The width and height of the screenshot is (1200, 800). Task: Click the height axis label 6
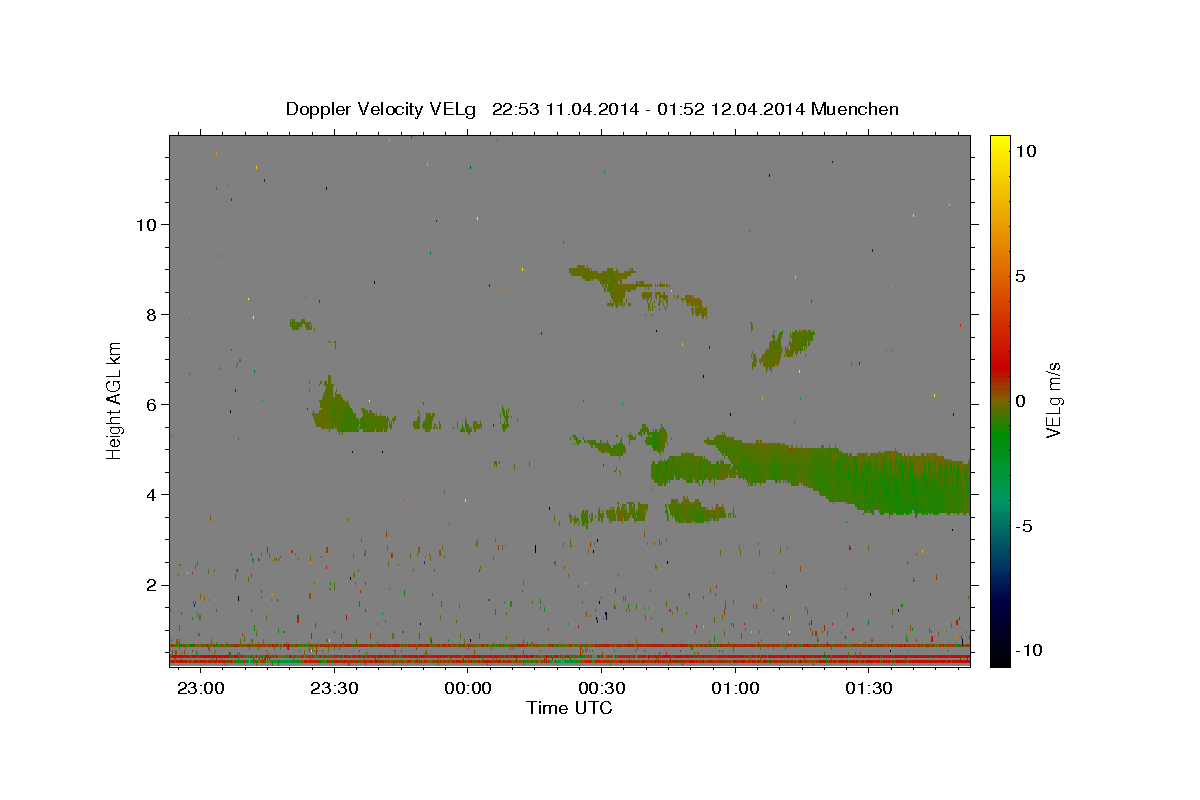coord(150,404)
